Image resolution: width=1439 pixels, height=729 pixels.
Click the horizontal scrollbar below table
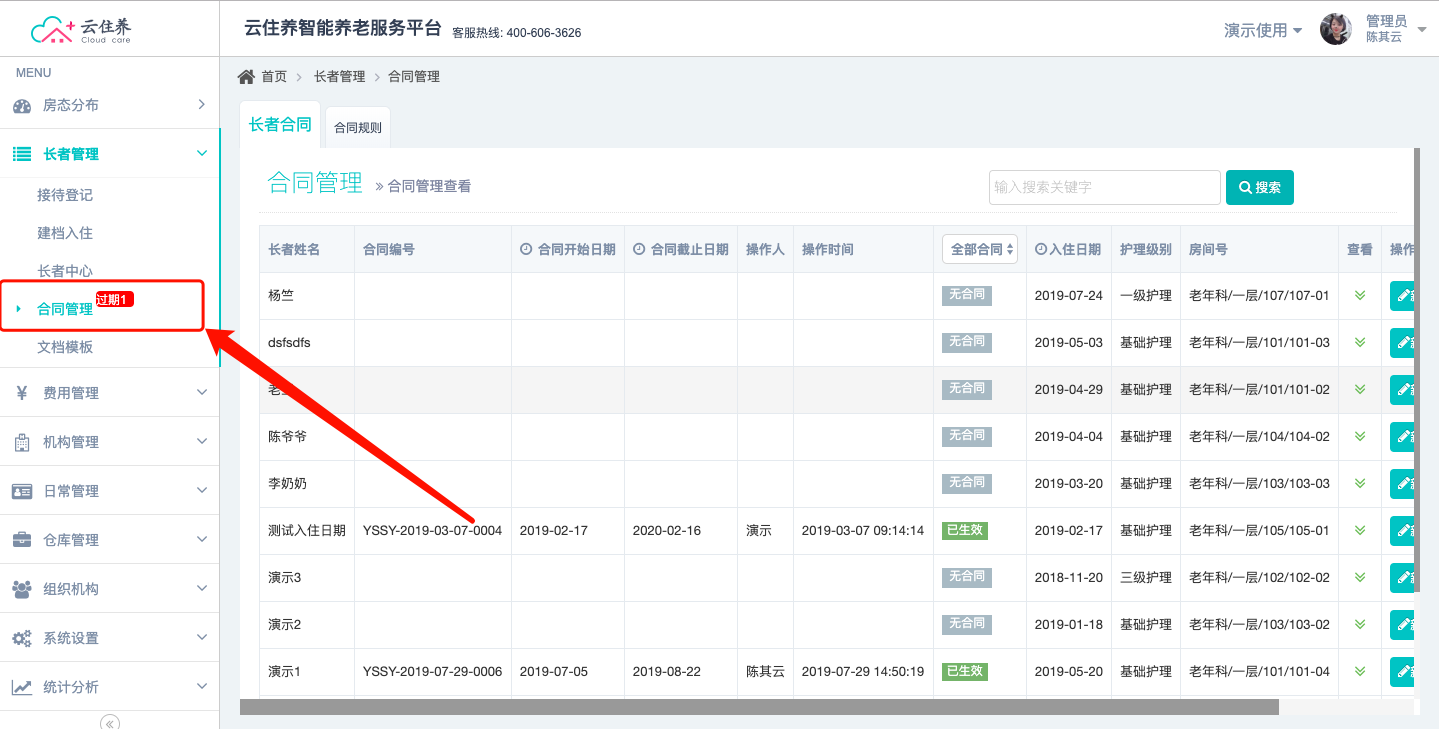tap(758, 707)
